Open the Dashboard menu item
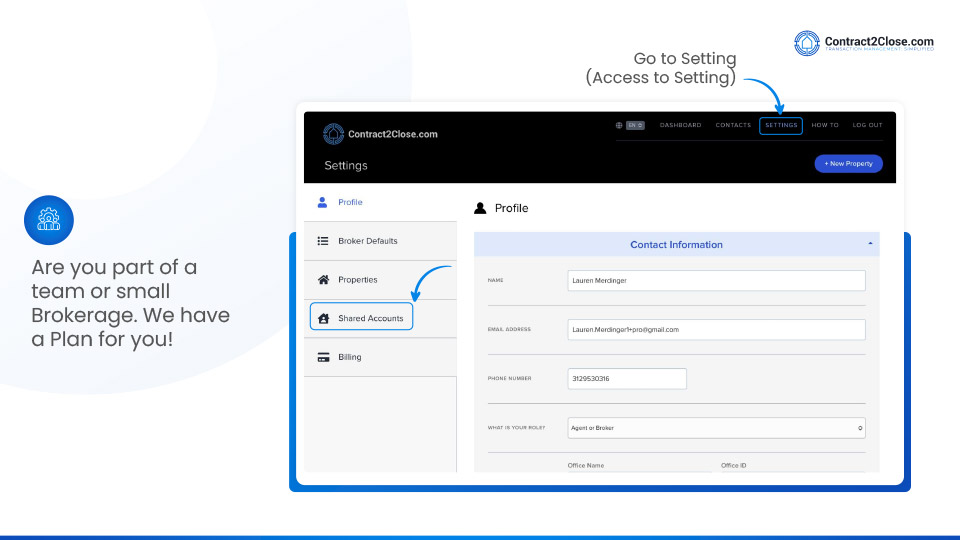This screenshot has width=960, height=540. tap(680, 125)
